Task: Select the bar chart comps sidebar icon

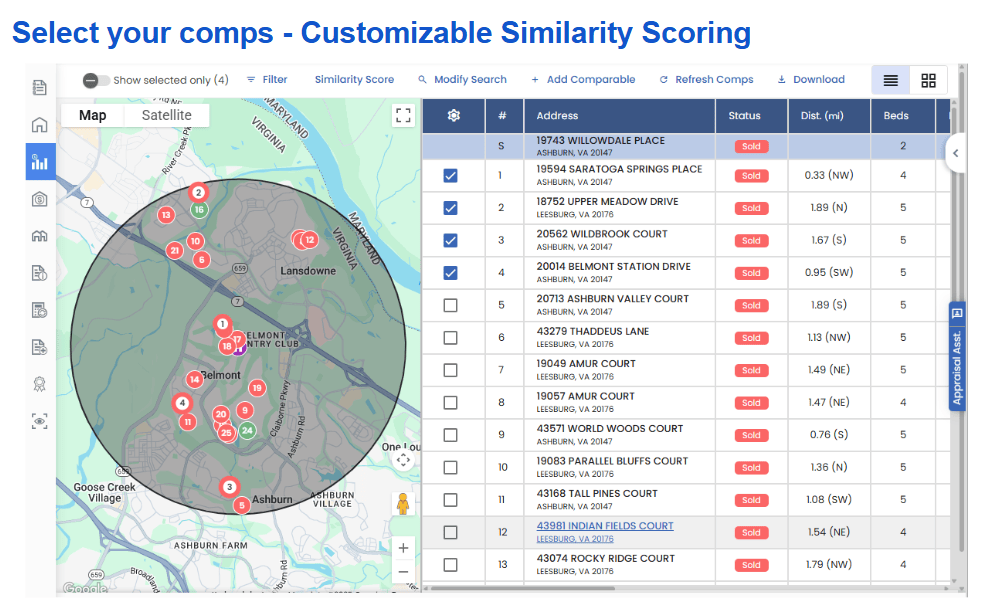Action: pos(40,162)
